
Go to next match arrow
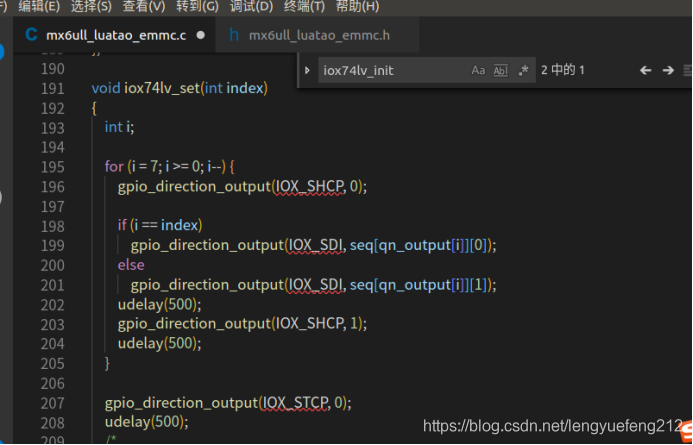coord(667,70)
